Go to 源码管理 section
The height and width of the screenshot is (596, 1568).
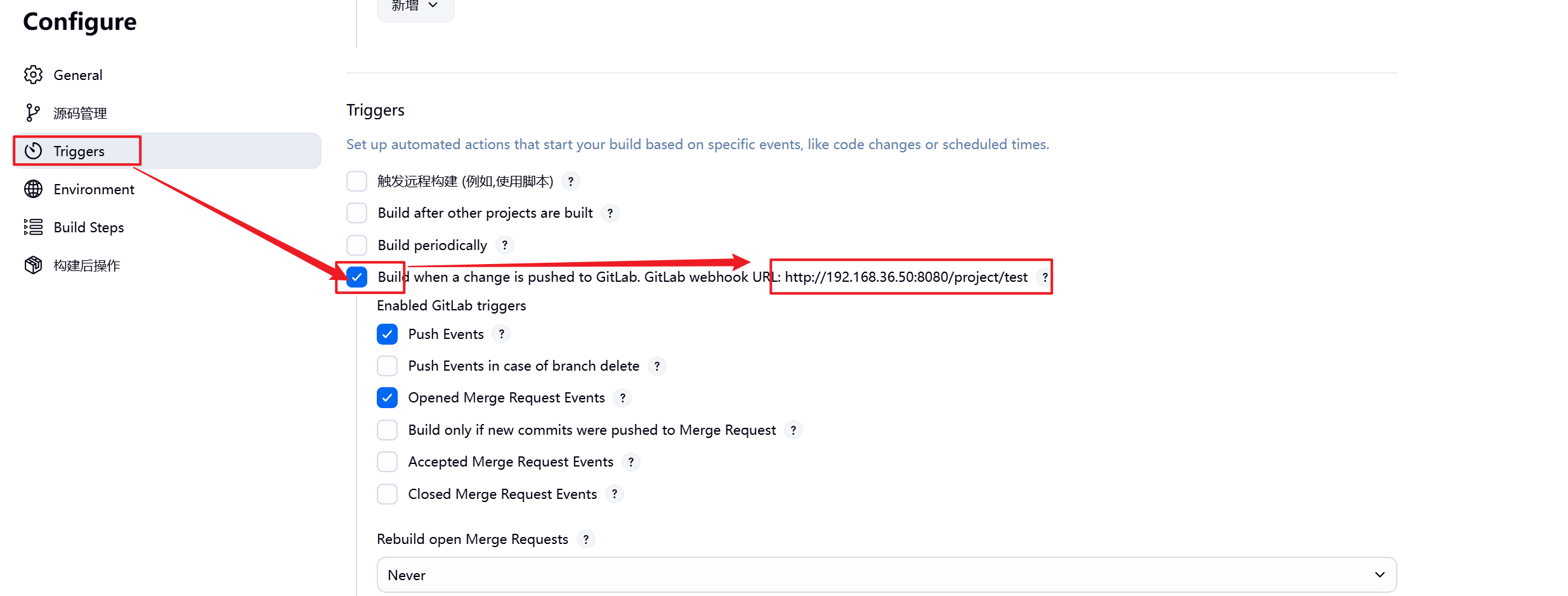[x=167, y=113]
